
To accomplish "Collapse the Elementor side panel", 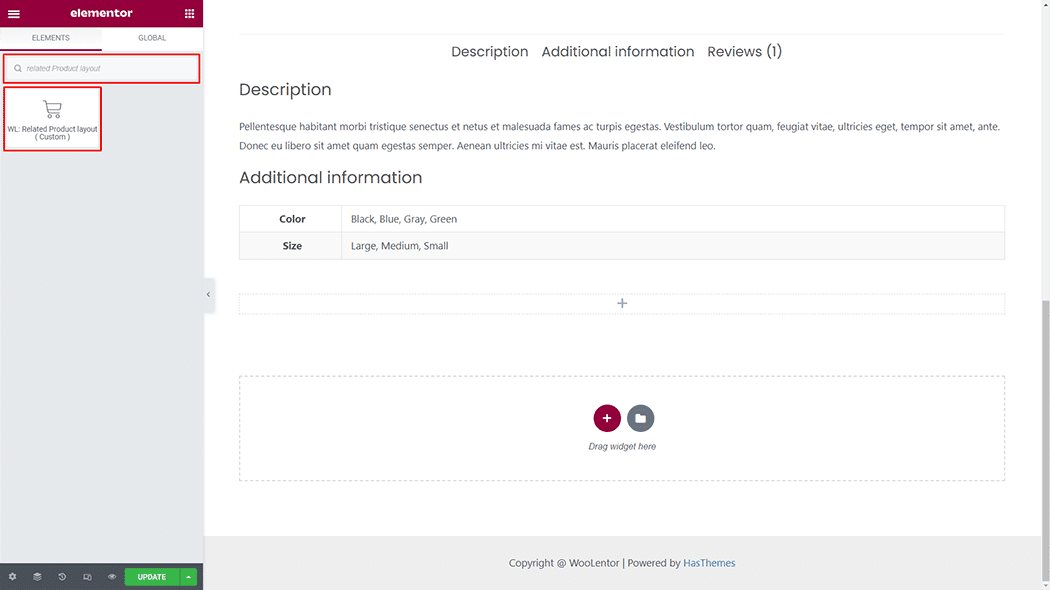I will [x=208, y=295].
